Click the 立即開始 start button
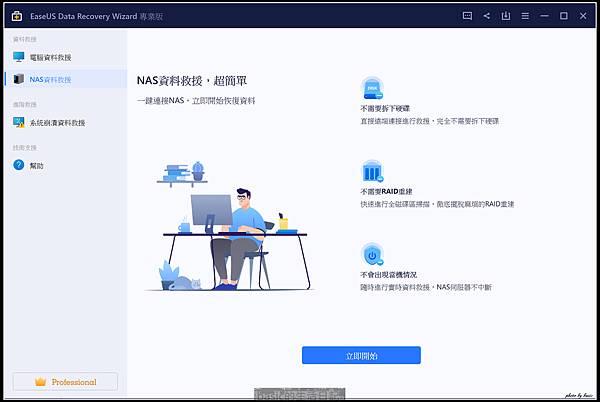Image resolution: width=600 pixels, height=402 pixels. [361, 355]
